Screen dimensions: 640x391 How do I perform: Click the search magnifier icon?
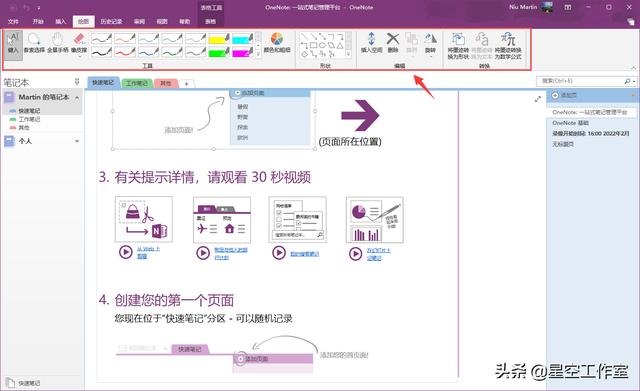pos(627,81)
